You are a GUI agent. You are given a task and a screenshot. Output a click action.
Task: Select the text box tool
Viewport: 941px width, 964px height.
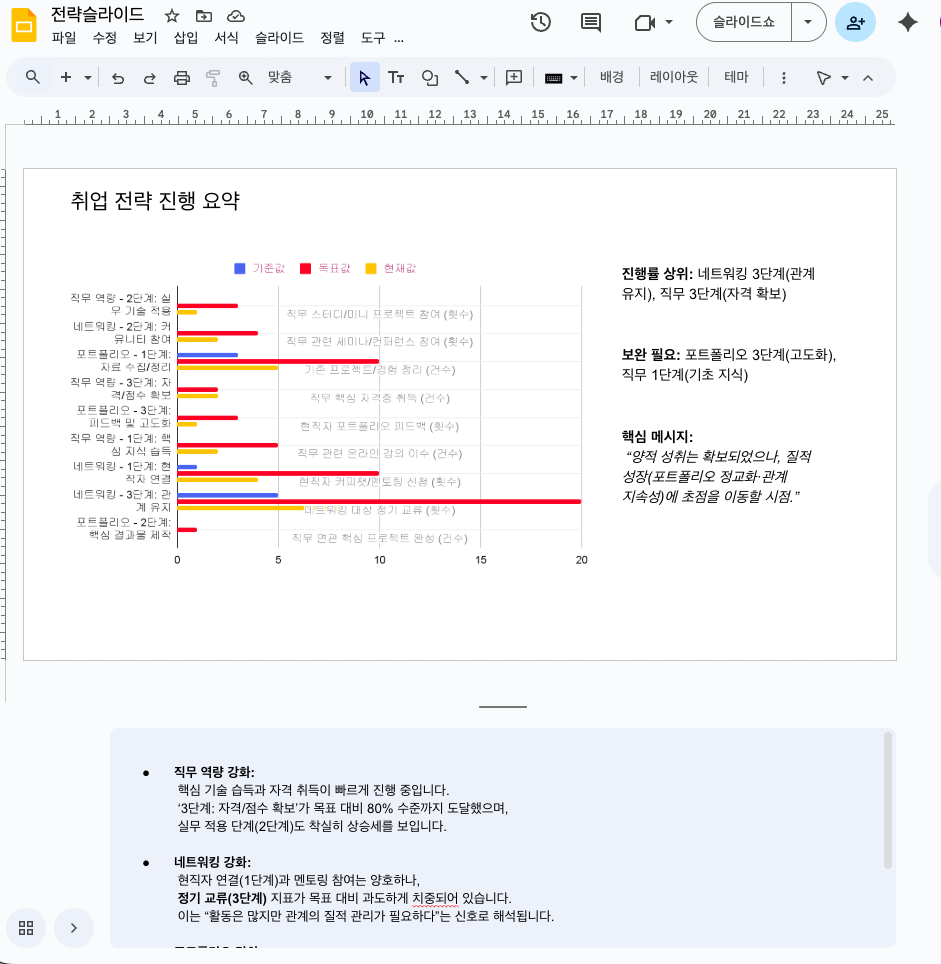(396, 78)
